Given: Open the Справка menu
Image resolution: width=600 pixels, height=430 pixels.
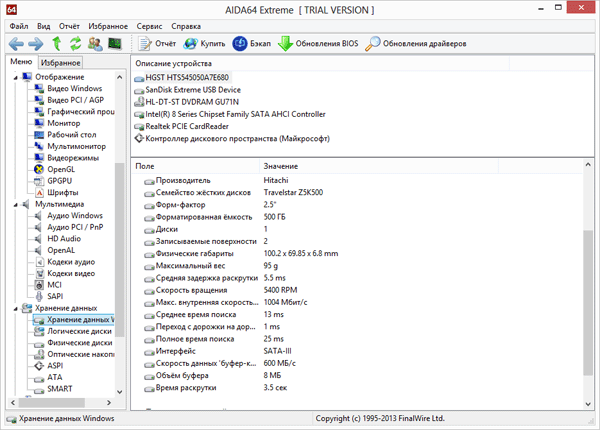Looking at the screenshot, I should (x=186, y=26).
